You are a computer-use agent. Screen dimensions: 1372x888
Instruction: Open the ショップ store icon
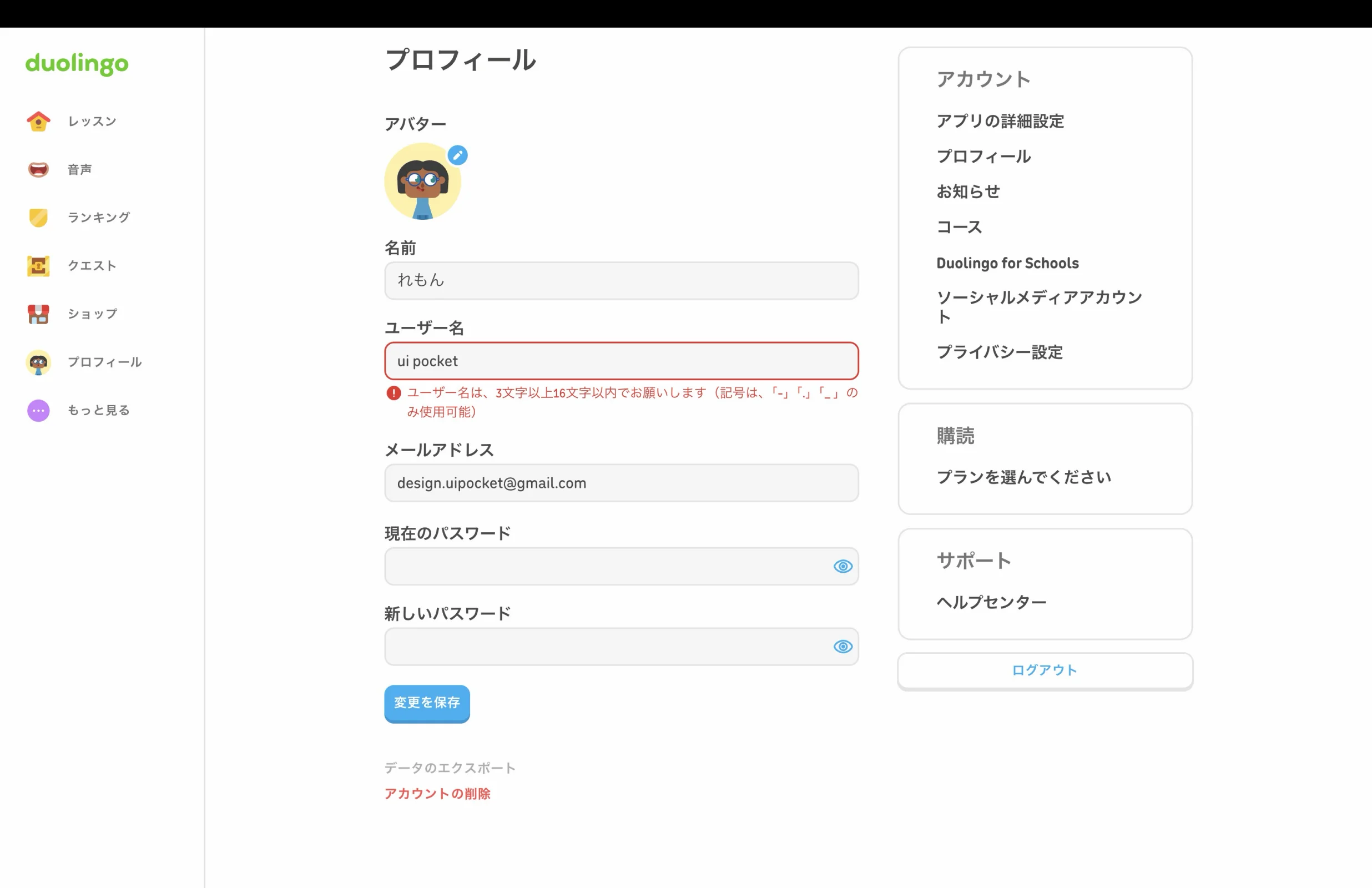tap(39, 314)
